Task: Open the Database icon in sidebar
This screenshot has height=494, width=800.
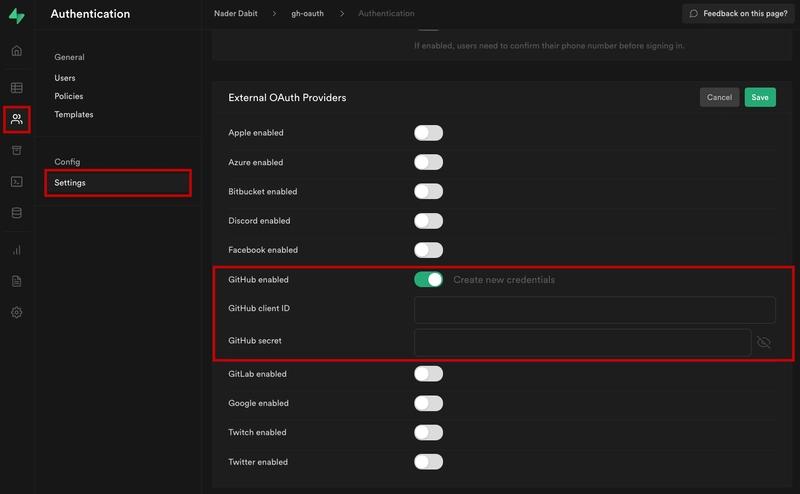Action: coord(17,213)
